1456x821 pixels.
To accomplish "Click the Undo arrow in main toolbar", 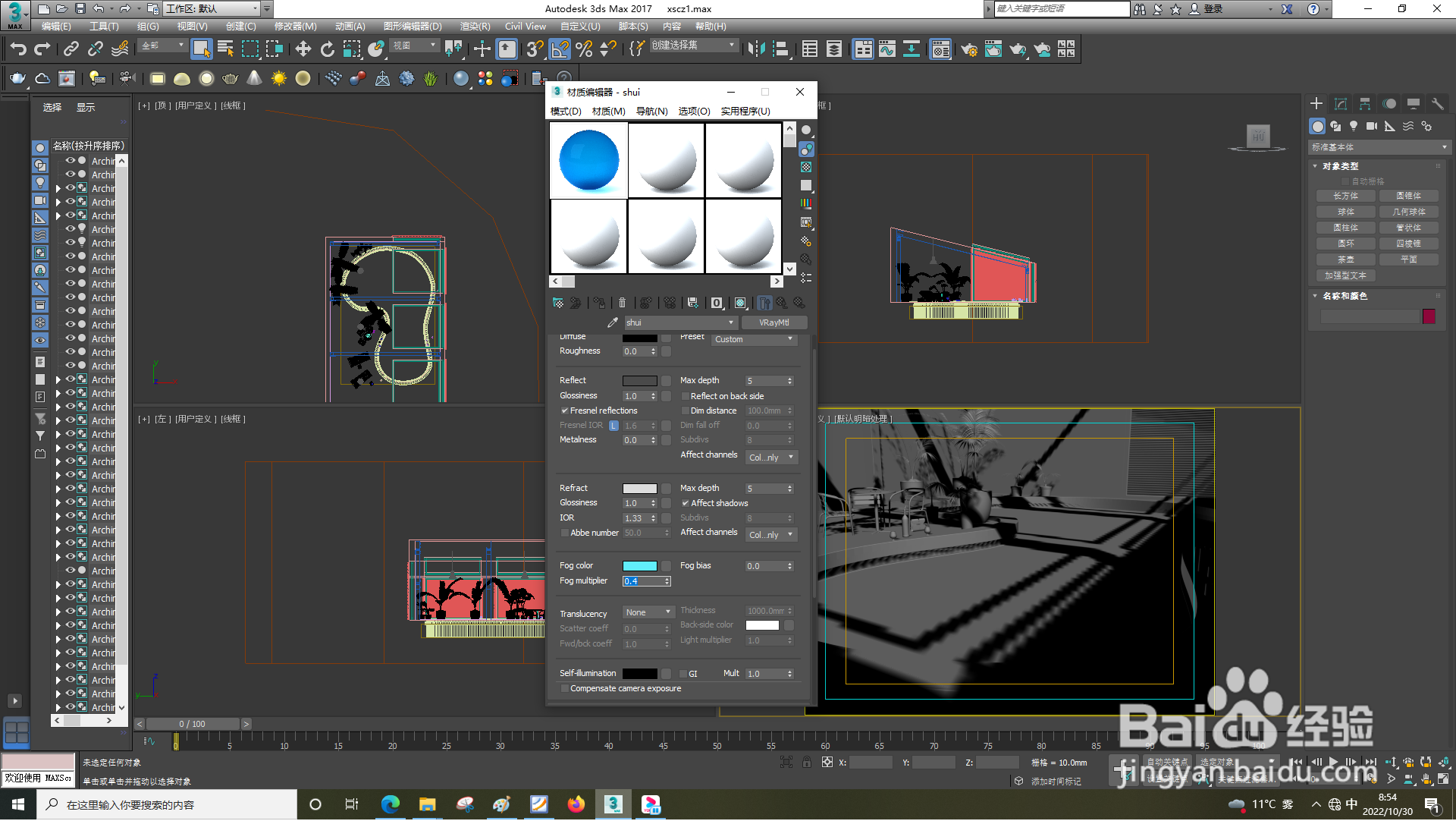I will [18, 49].
